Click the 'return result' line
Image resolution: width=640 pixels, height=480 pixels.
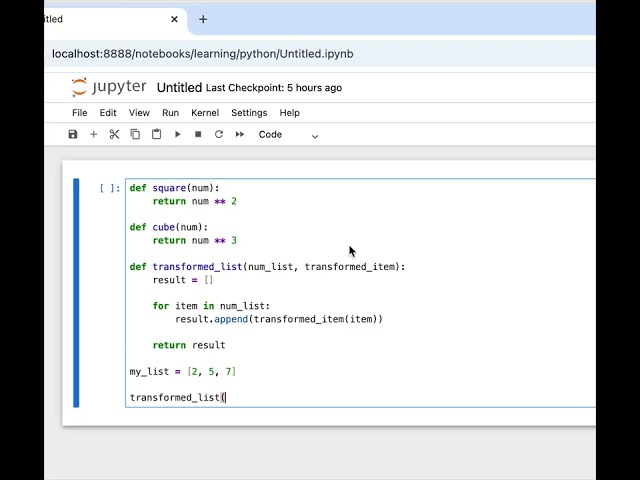click(x=189, y=345)
